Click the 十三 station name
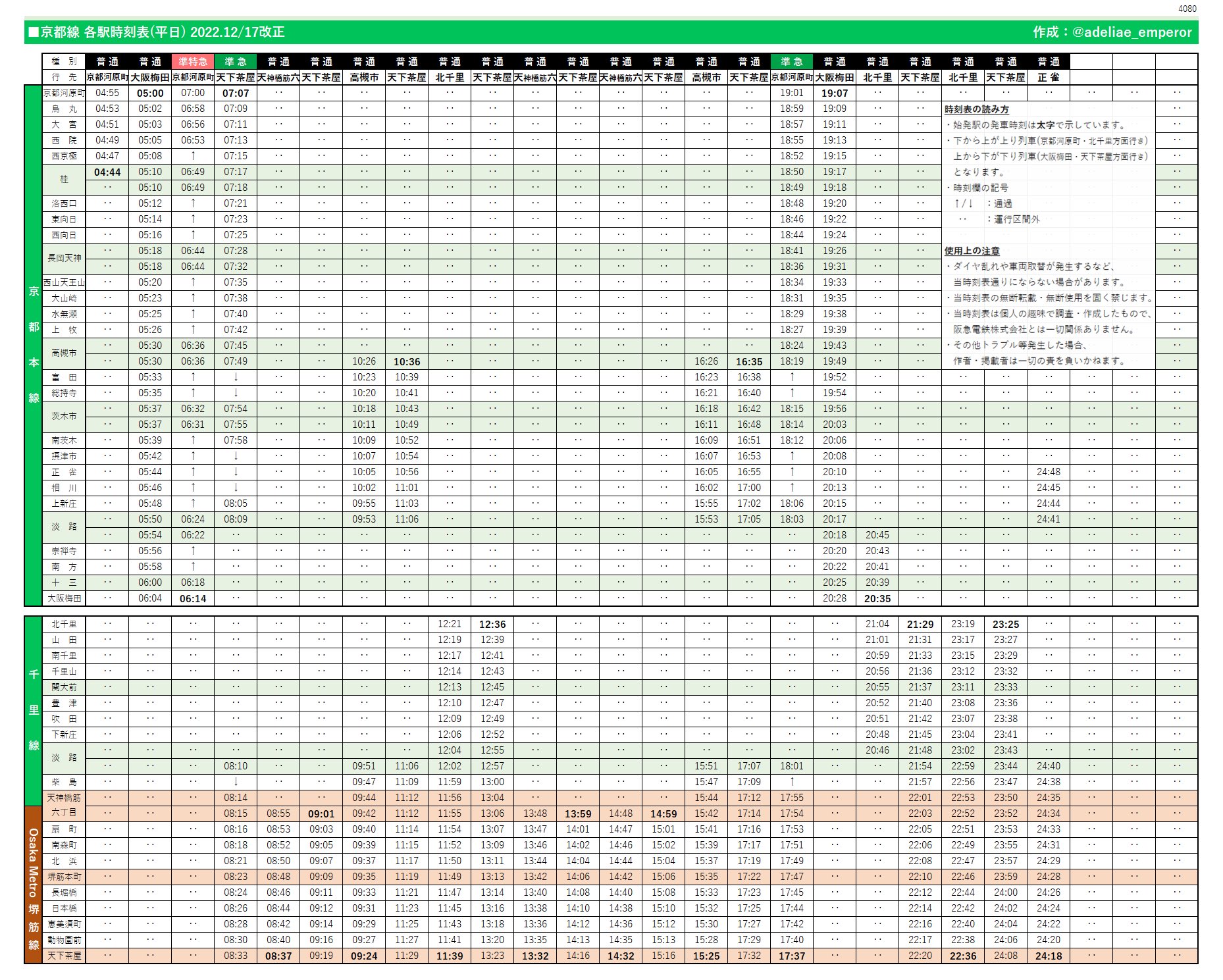Screen dimensions: 1223x980 [x=64, y=582]
